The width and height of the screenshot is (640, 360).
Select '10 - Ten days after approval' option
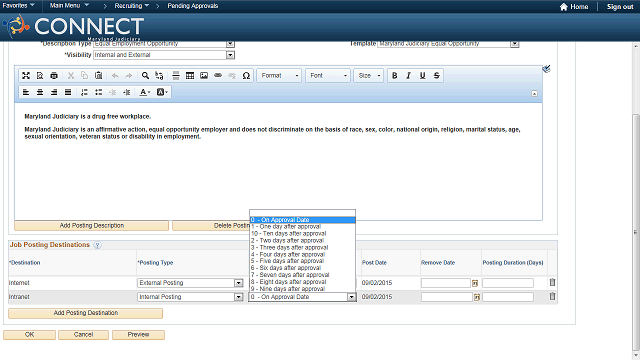tap(302, 233)
